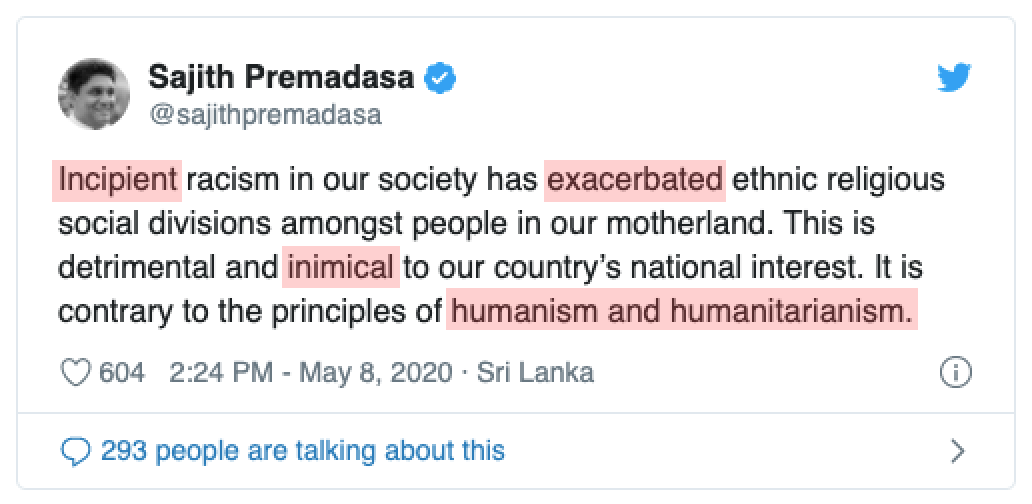Click the highlighted word "exacerbated"
This screenshot has height=504, width=1032.
(635, 180)
